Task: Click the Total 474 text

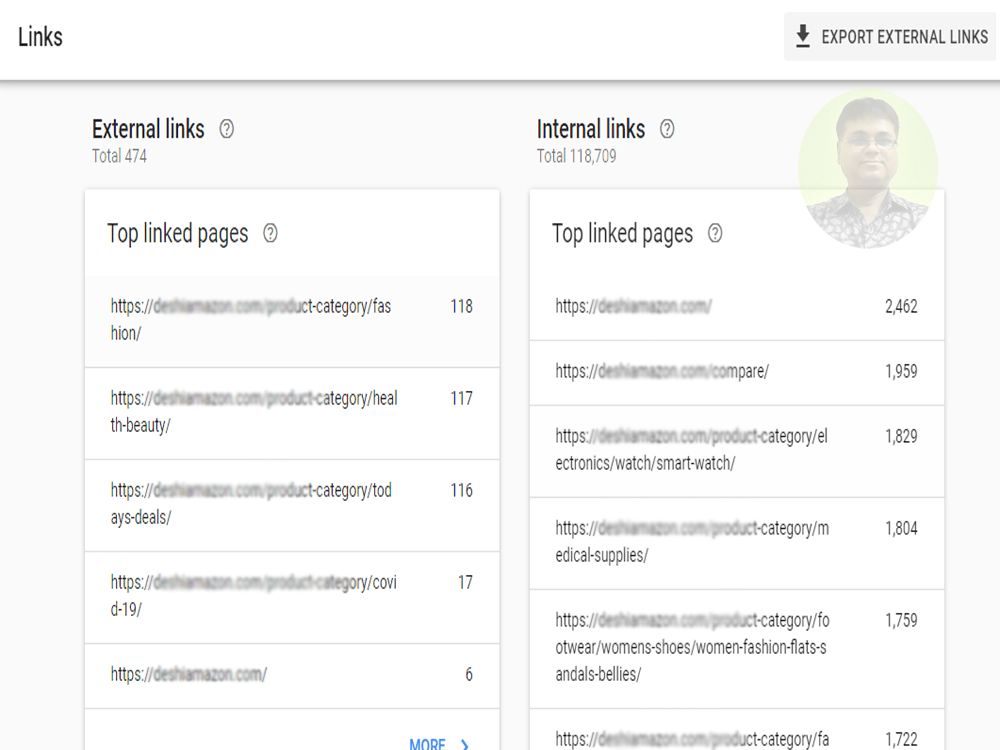Action: pyautogui.click(x=119, y=156)
